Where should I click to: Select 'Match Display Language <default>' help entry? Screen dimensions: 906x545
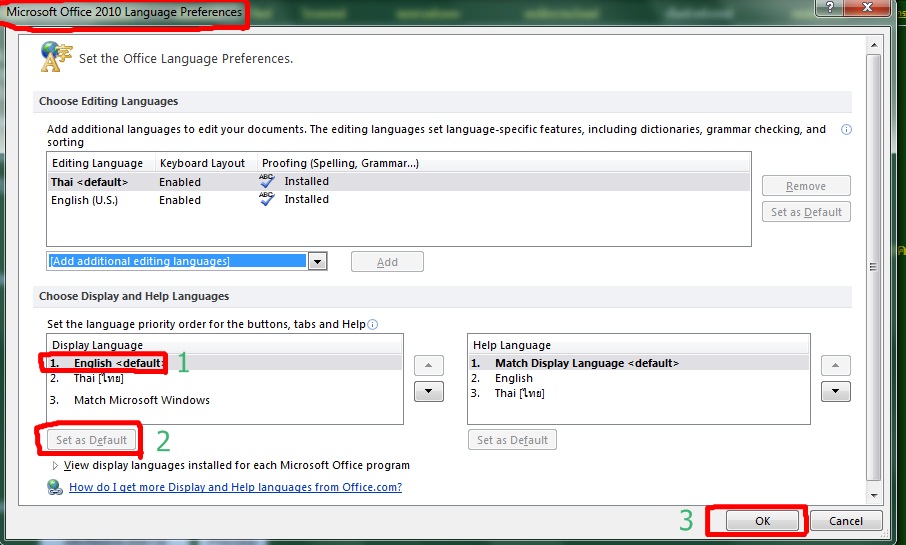click(638, 363)
